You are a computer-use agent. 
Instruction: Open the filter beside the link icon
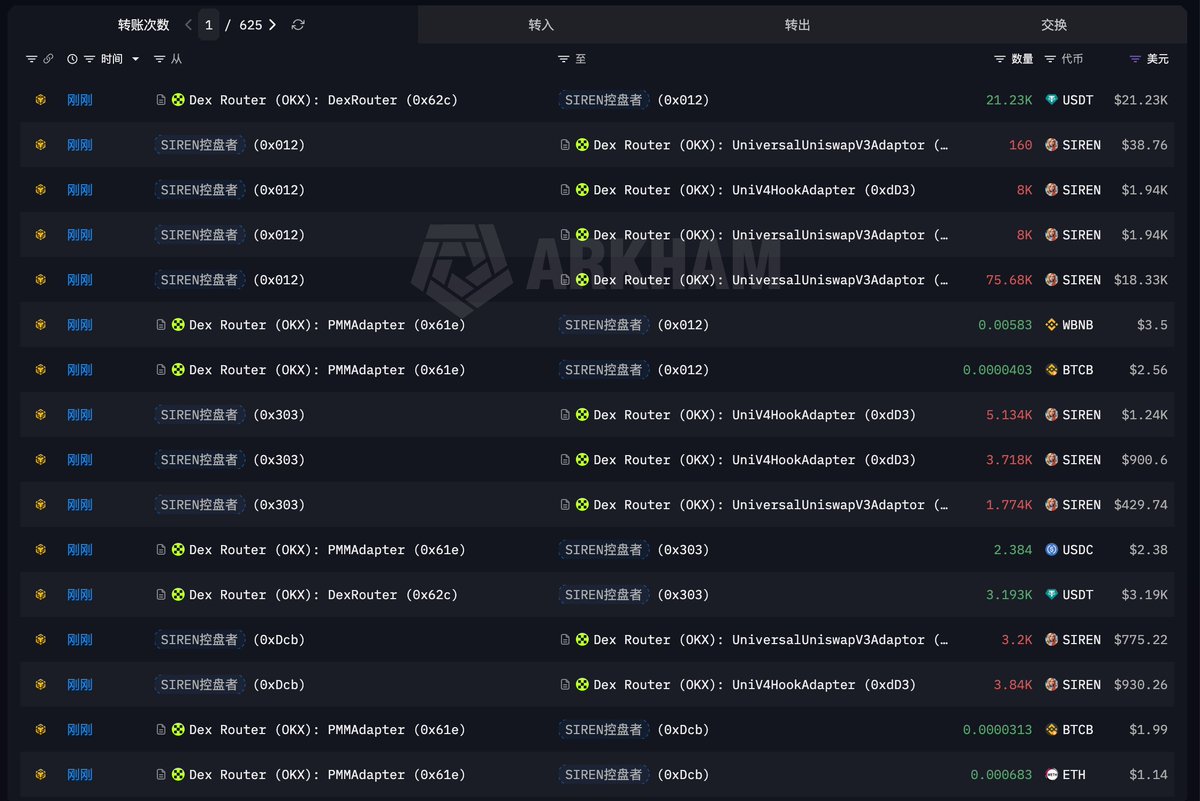click(x=31, y=60)
